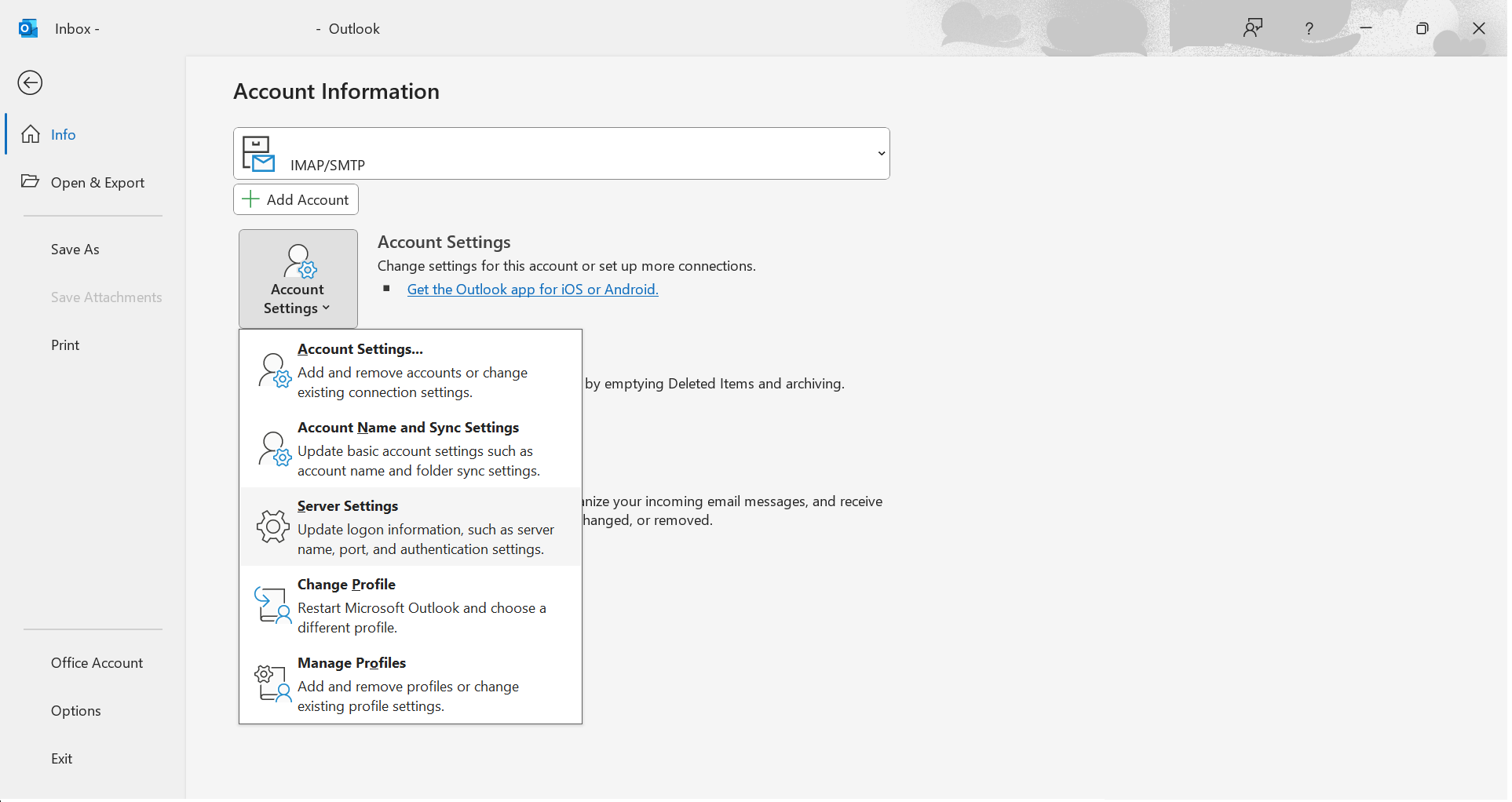1512x802 pixels.
Task: Click the Manage Profiles icon
Action: click(272, 684)
